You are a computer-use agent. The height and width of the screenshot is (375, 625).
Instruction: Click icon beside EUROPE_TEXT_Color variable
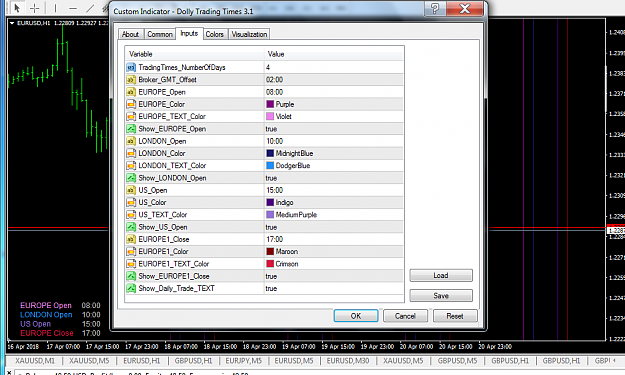[131, 116]
